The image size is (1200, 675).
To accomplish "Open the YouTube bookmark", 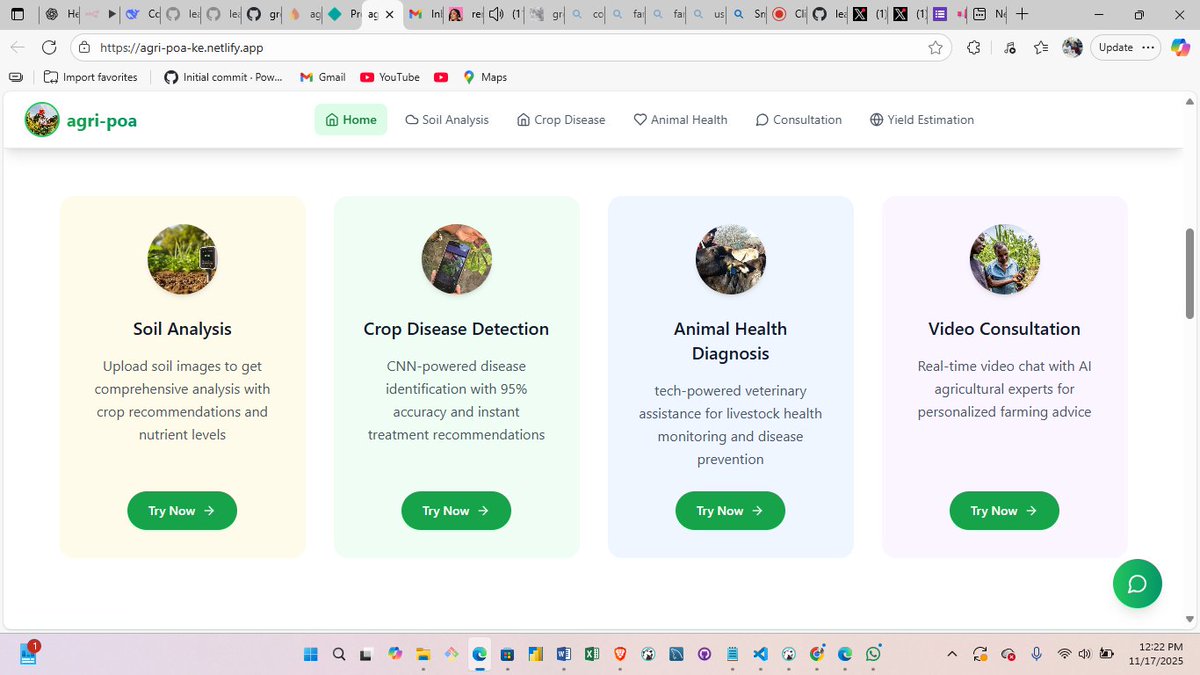I will 390,77.
